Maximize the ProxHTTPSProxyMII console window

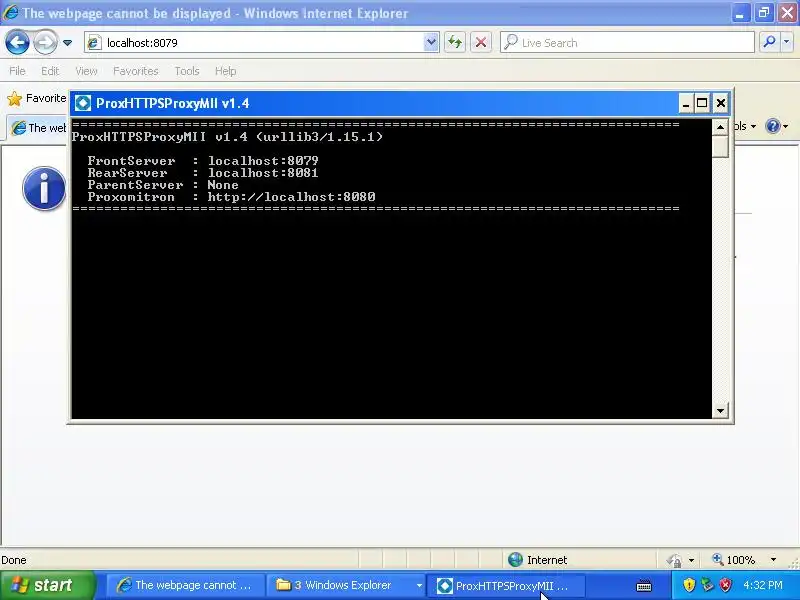pyautogui.click(x=702, y=104)
